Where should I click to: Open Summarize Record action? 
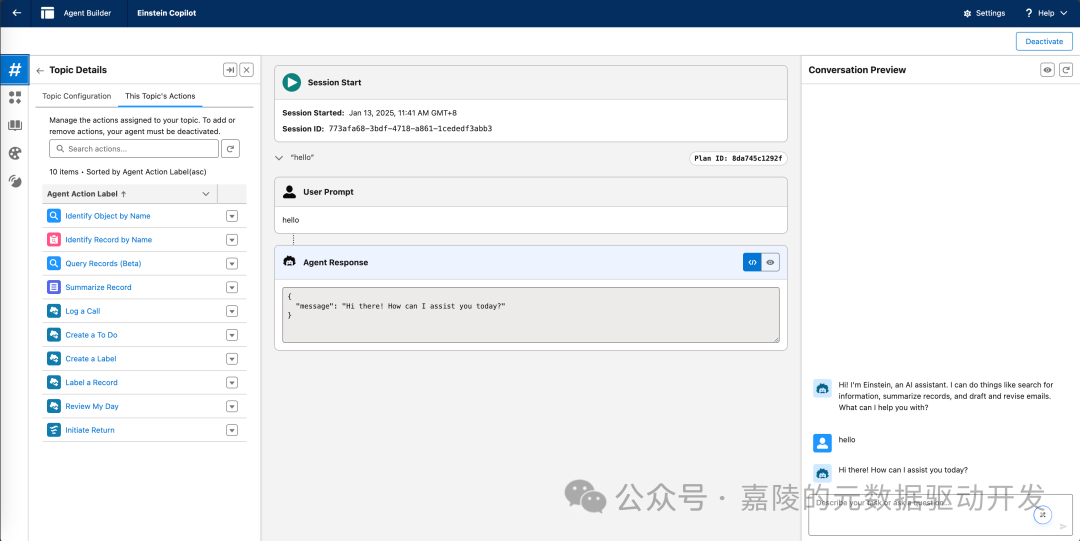98,287
